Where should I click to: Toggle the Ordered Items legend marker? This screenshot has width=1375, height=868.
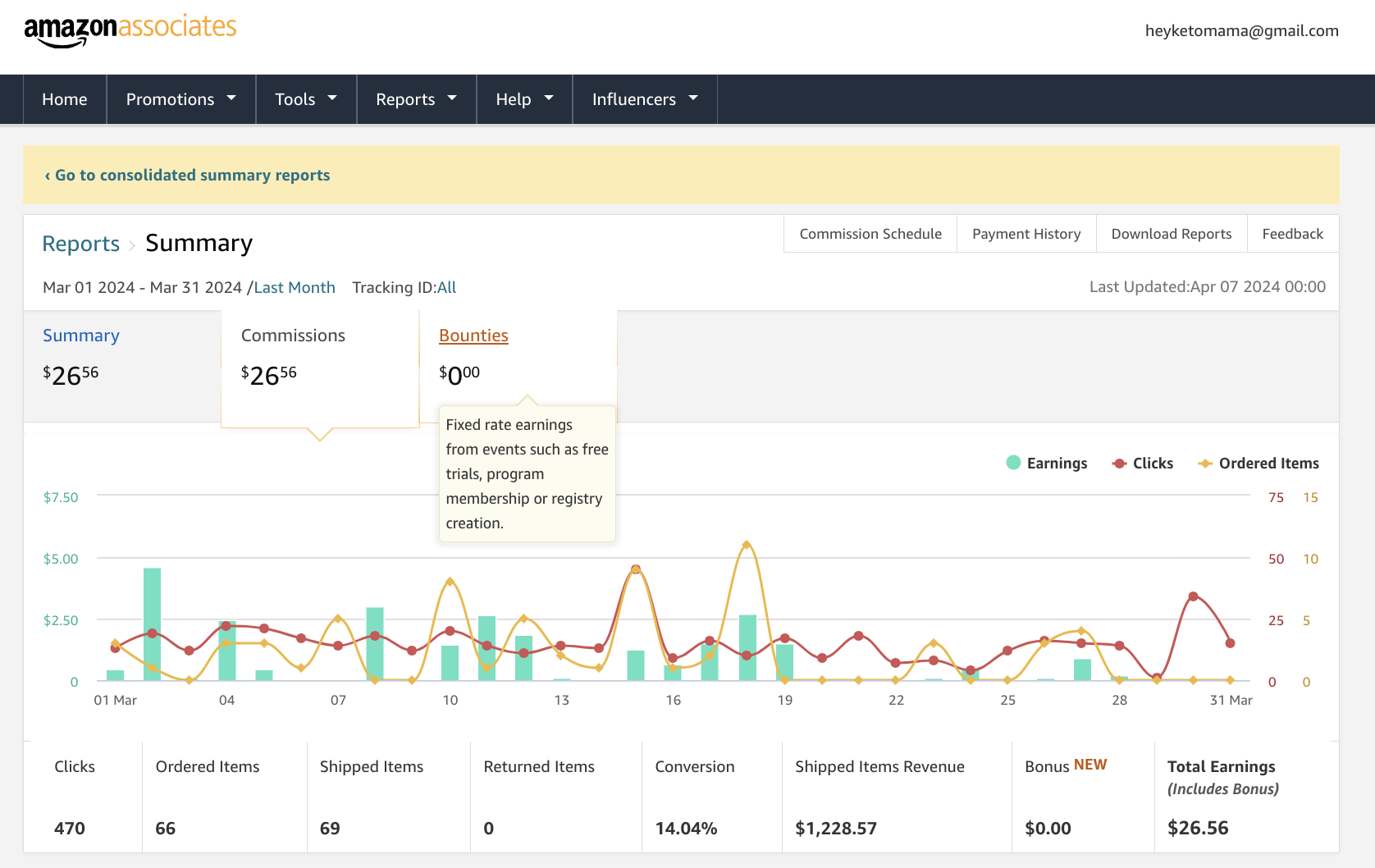pyautogui.click(x=1205, y=464)
